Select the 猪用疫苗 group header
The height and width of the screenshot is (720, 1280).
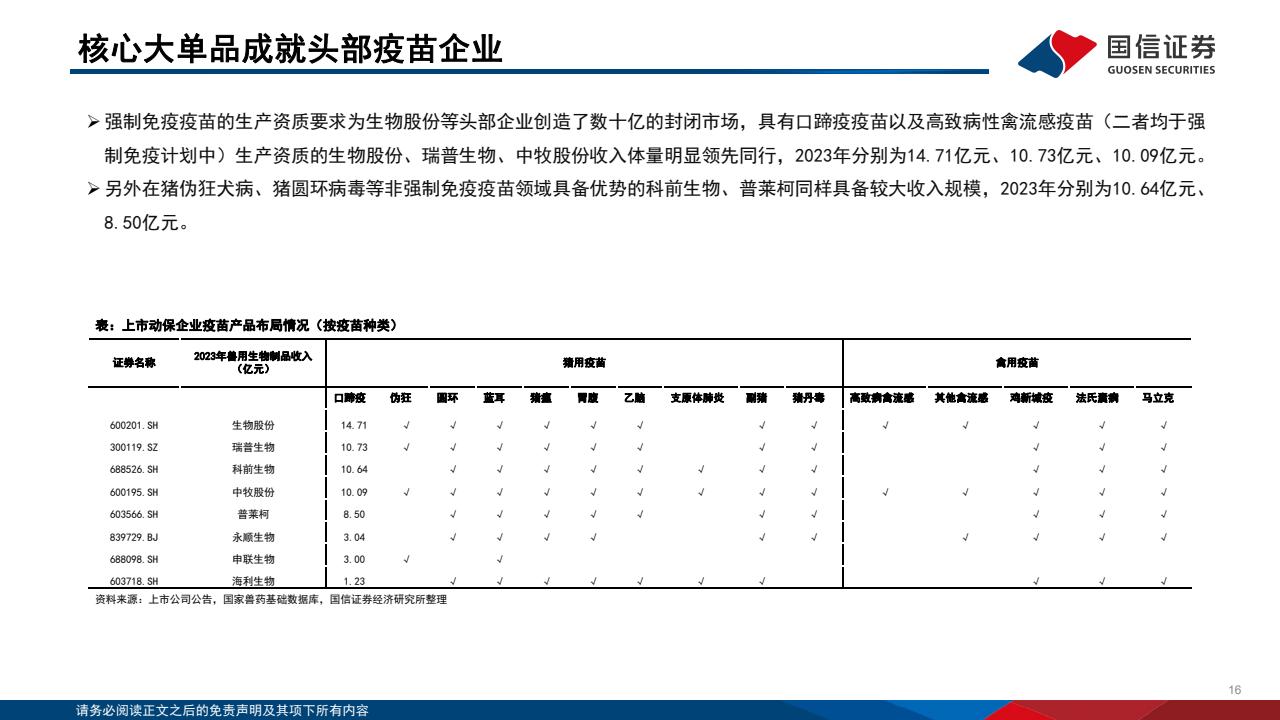[584, 362]
